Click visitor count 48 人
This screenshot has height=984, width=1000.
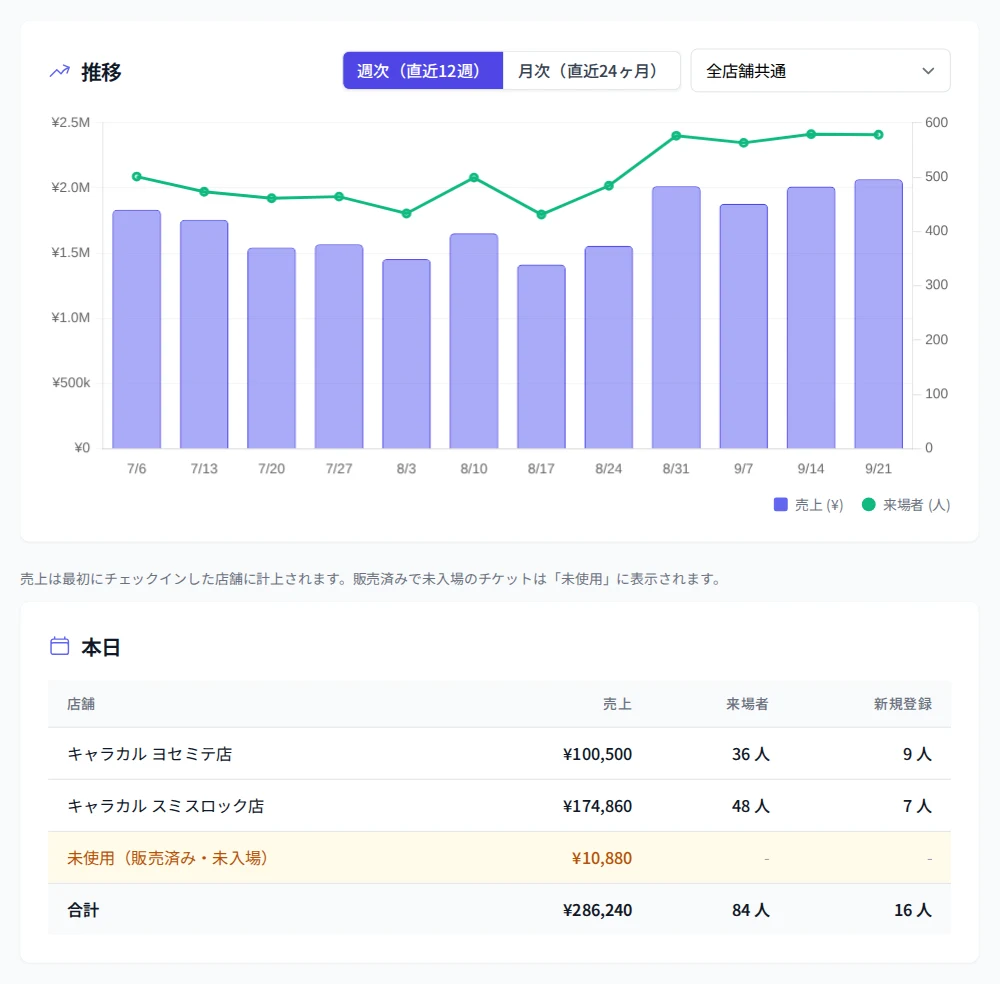(x=751, y=805)
